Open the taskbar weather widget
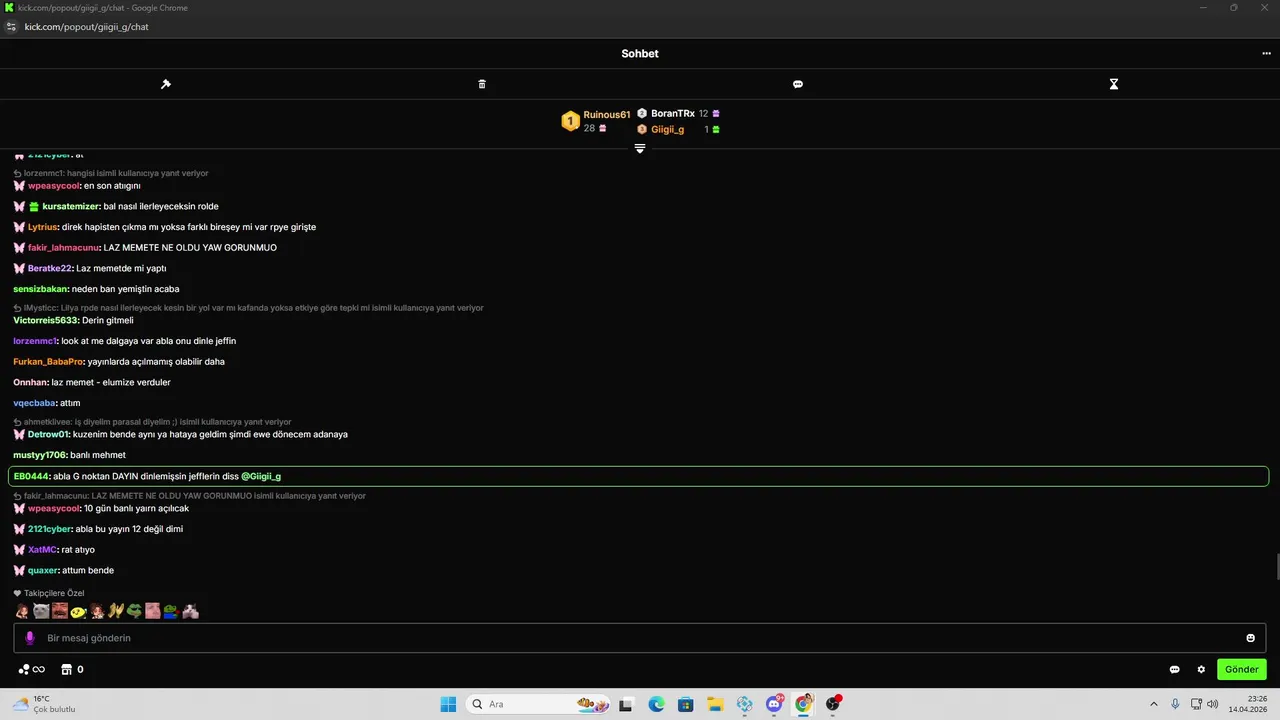This screenshot has width=1280, height=720. [x=44, y=704]
